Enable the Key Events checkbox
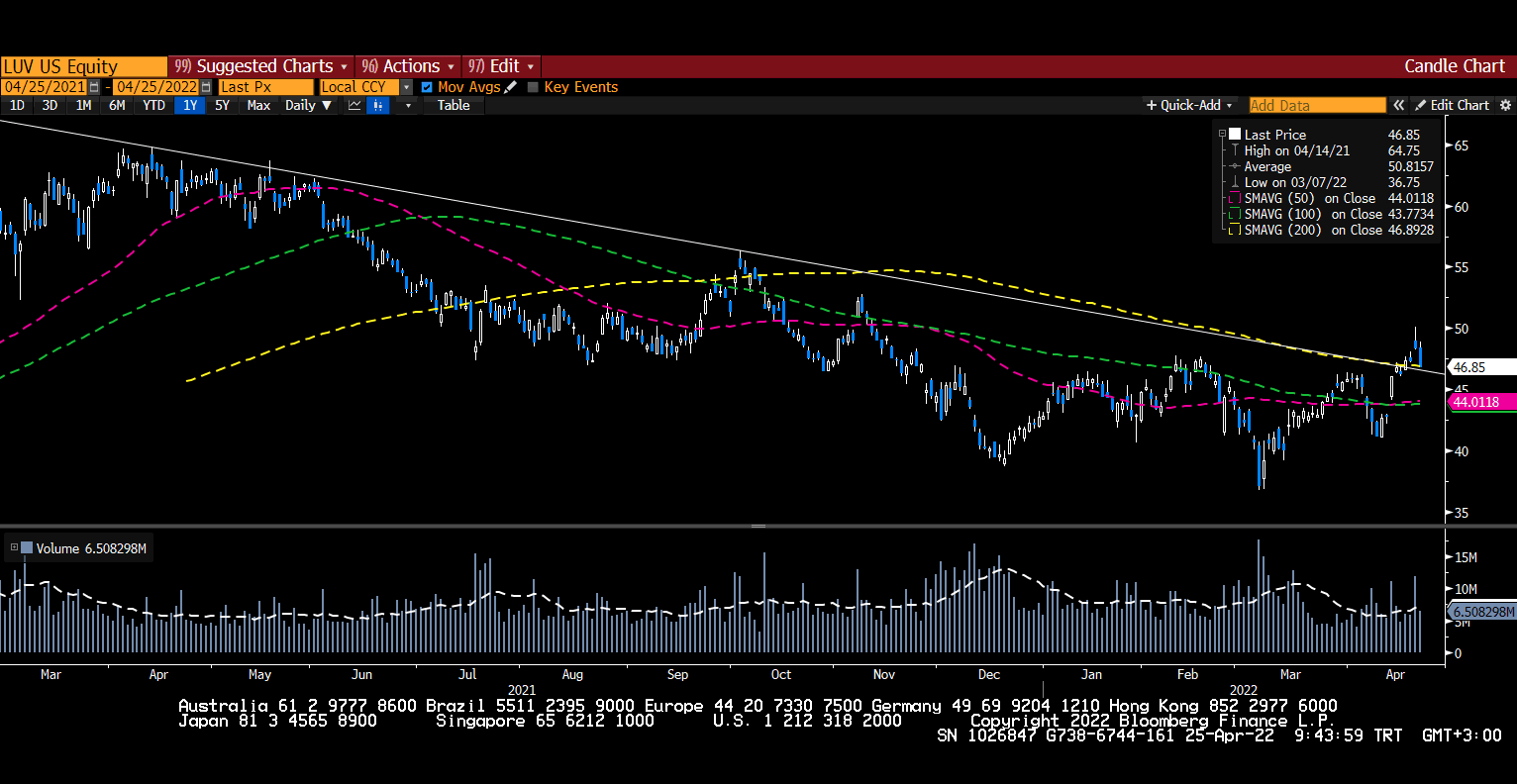1517x784 pixels. (533, 87)
